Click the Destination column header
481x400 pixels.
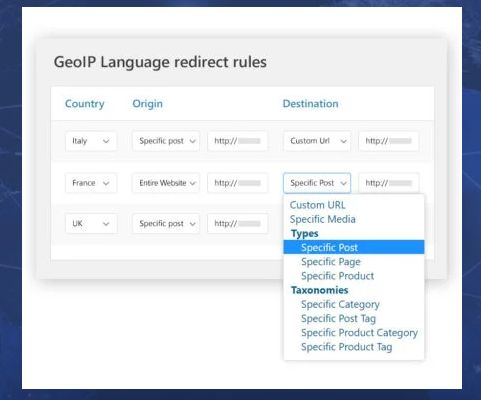coord(310,104)
